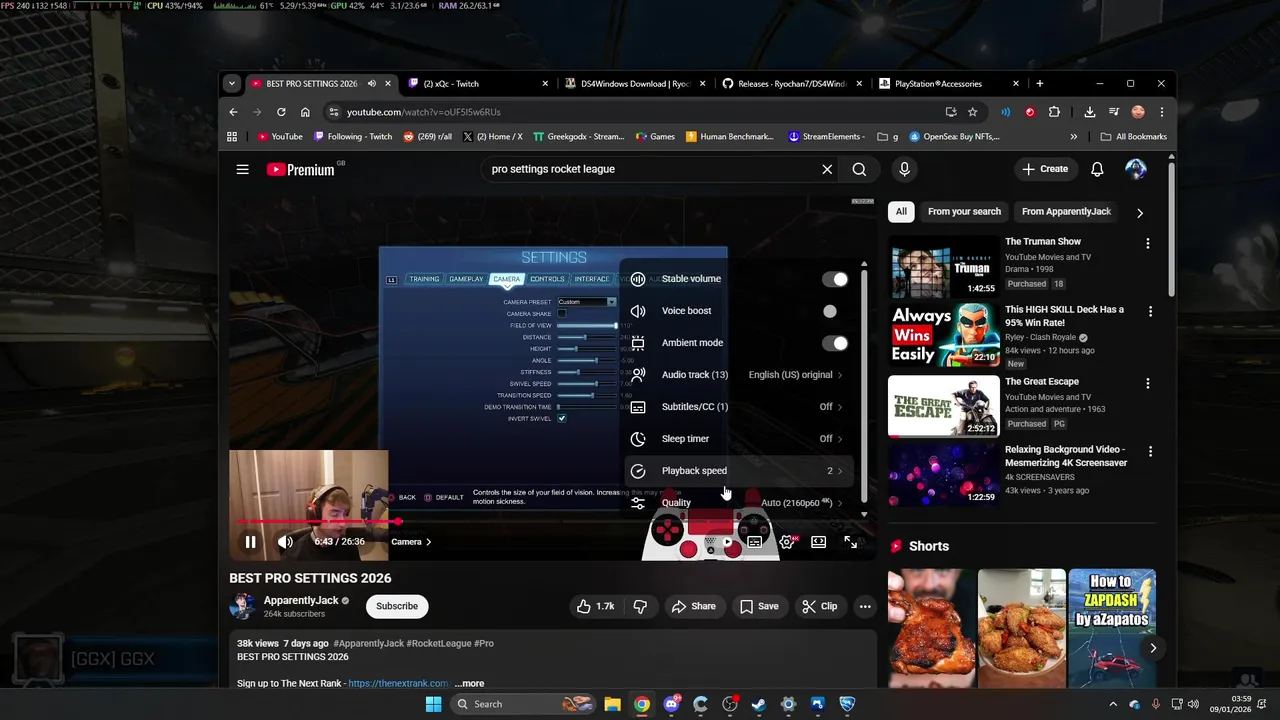Open options for The Truman Show
Image resolution: width=1280 pixels, height=720 pixels.
[1148, 243]
